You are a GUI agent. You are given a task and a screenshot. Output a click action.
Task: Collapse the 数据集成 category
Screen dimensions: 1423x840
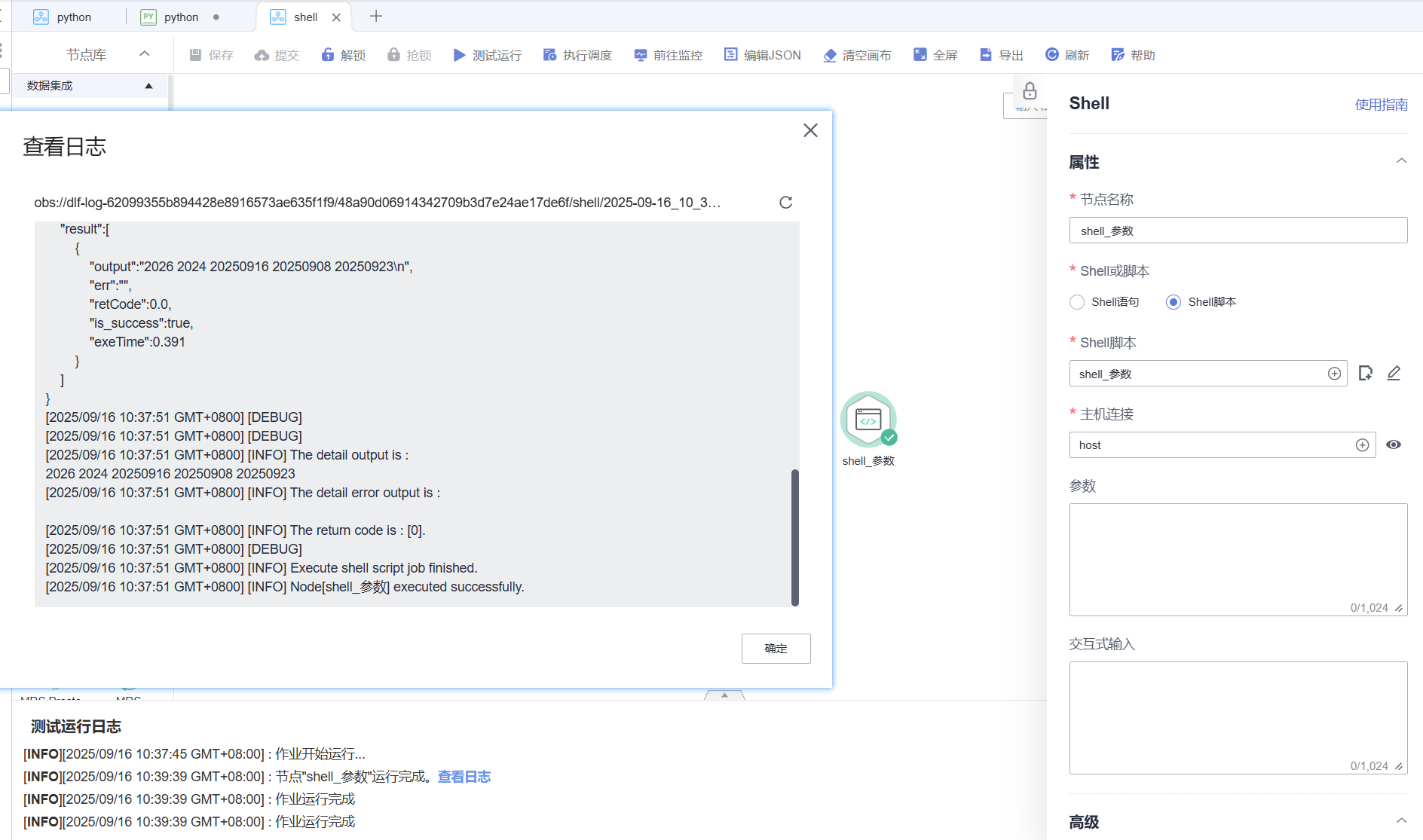pyautogui.click(x=148, y=86)
